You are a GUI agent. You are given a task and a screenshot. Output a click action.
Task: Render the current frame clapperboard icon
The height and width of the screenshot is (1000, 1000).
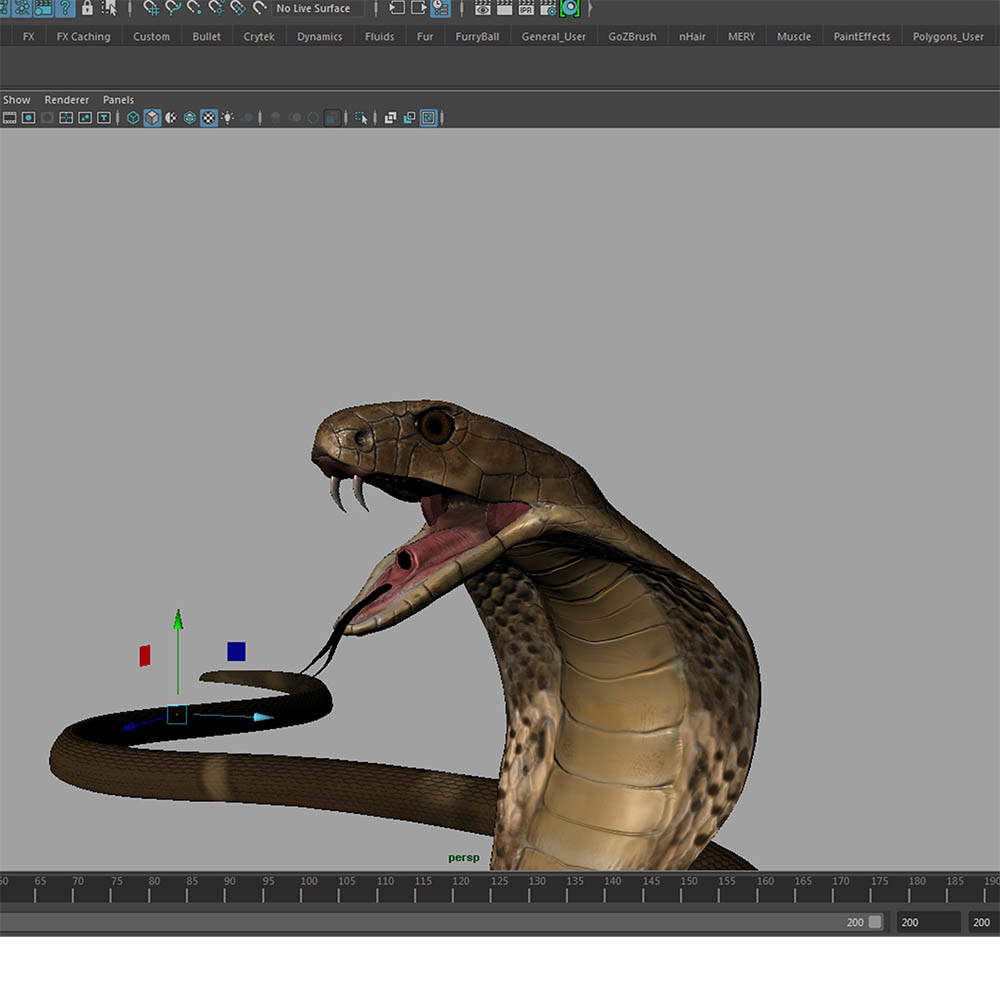pos(504,8)
